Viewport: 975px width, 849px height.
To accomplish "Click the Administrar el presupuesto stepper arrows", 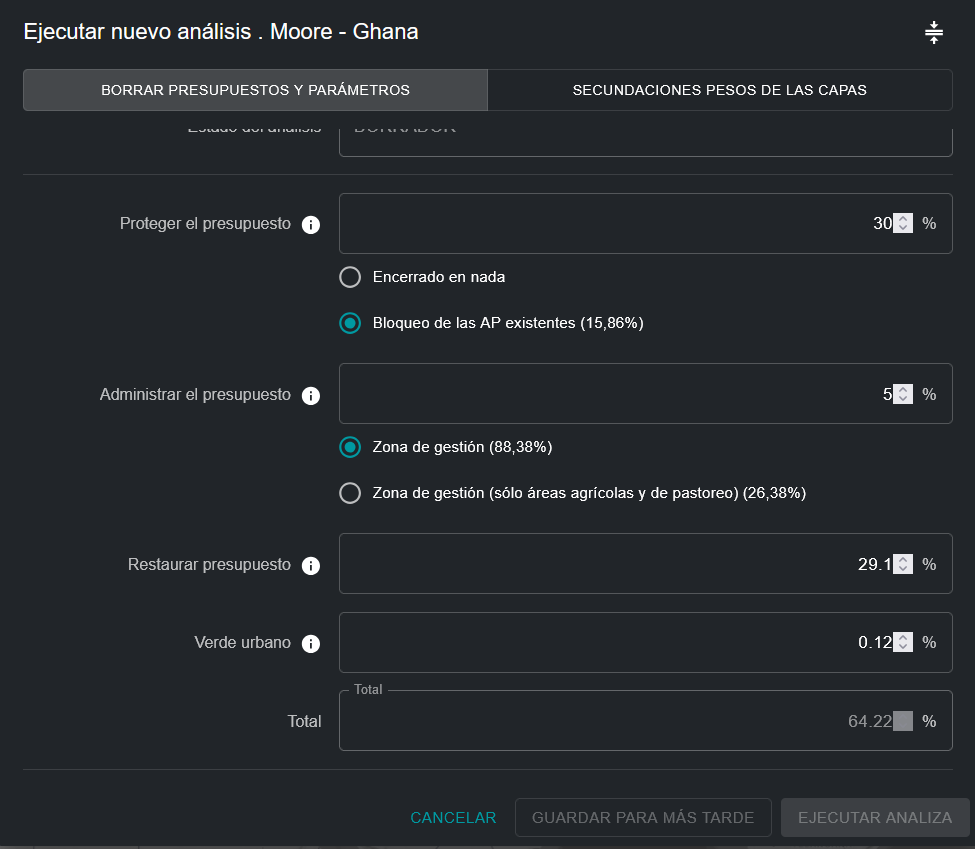I will 903,394.
